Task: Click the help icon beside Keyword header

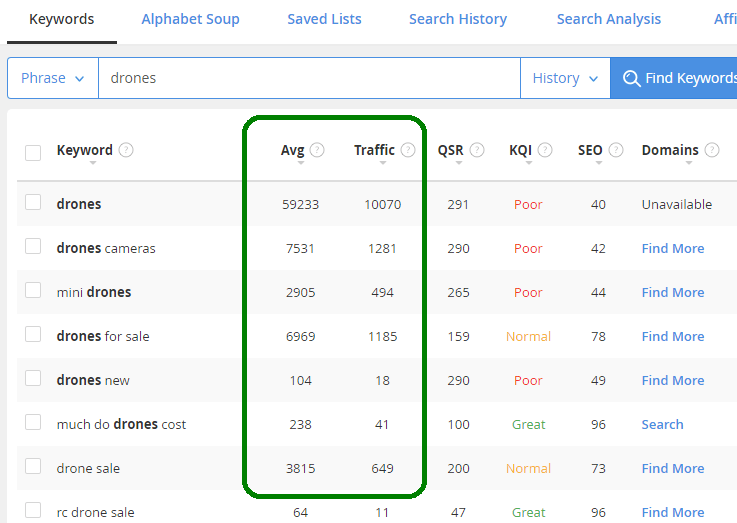Action: (126, 150)
